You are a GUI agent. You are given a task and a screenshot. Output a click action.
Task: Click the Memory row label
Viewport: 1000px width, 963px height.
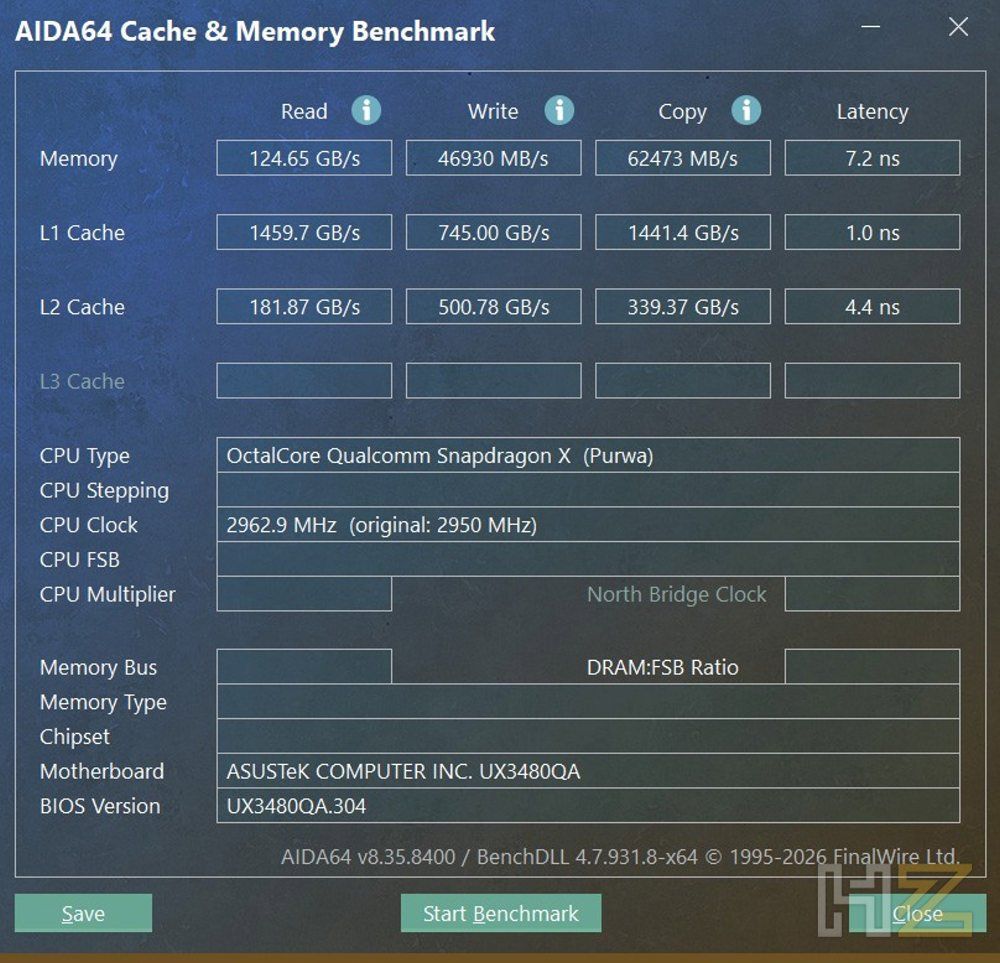click(78, 159)
